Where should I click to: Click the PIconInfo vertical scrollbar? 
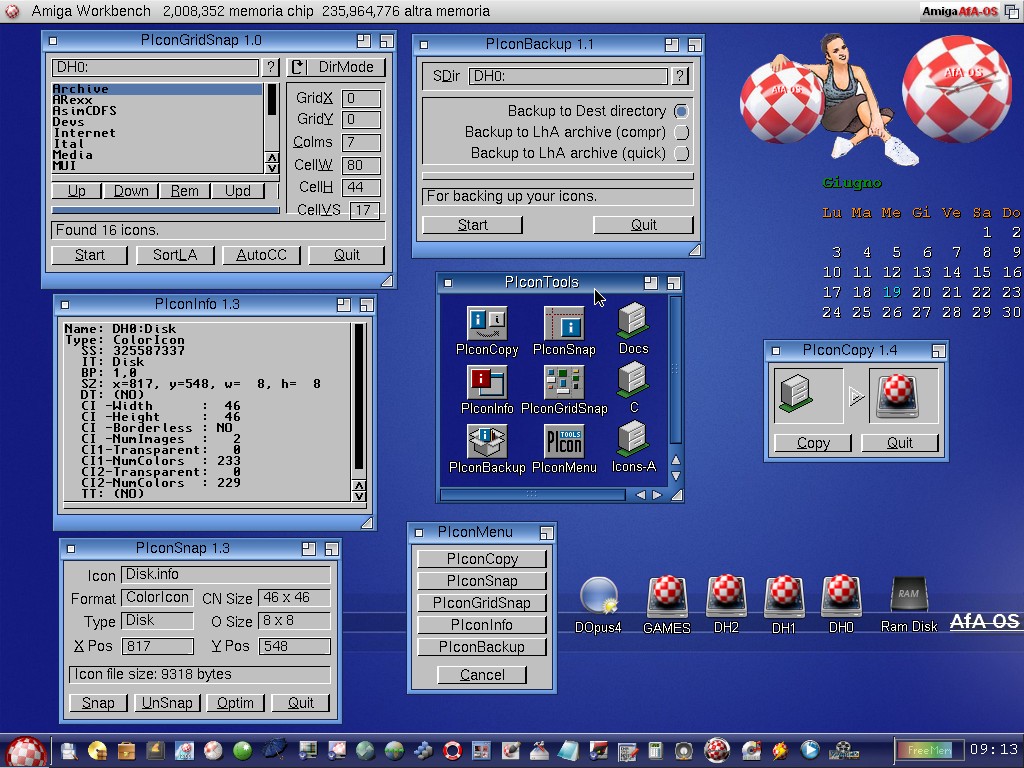coord(358,400)
